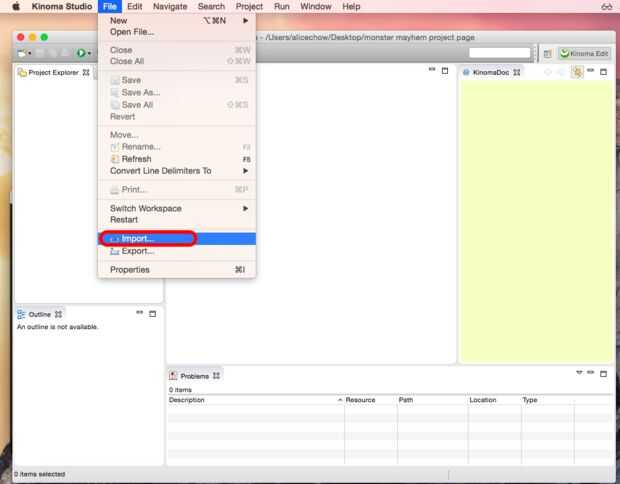
Task: Expand Convert Line Delimiters To submenu
Action: 177,171
